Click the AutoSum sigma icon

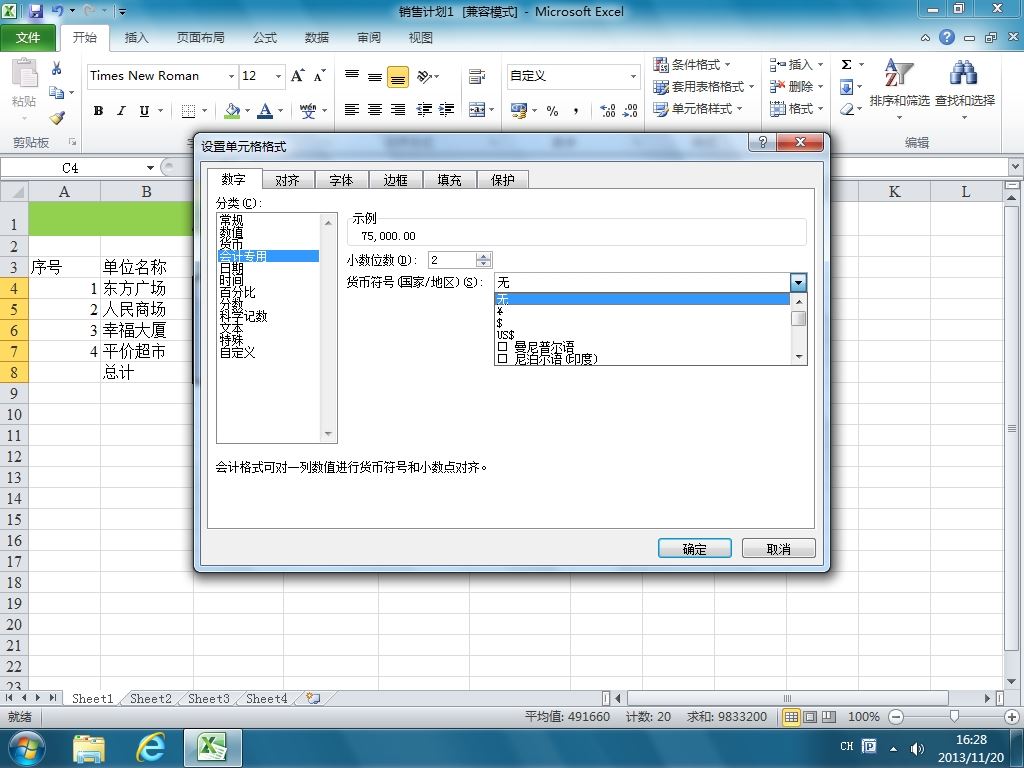tap(846, 65)
